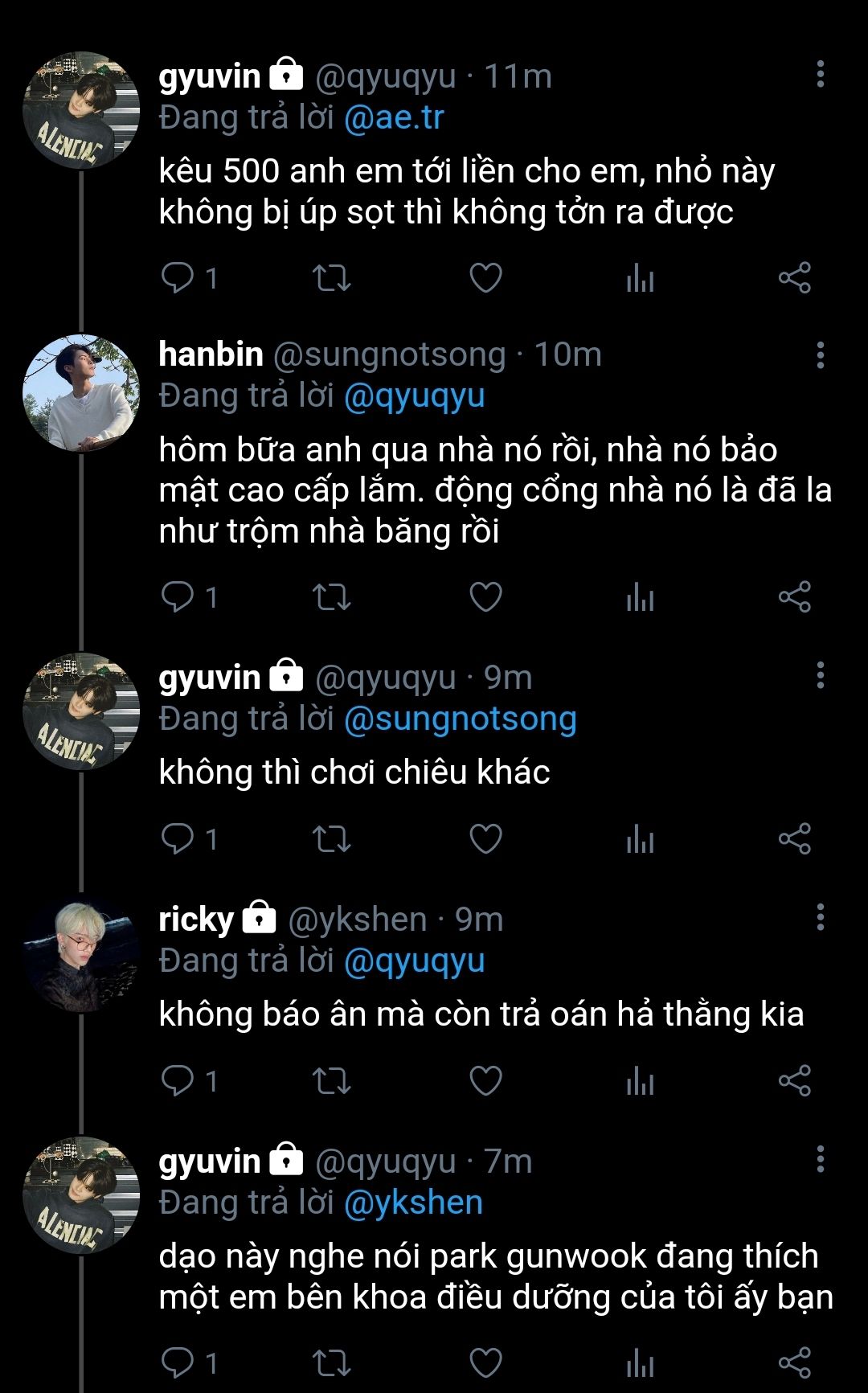Open more options on gyuvin's 11m tweet

(820, 74)
